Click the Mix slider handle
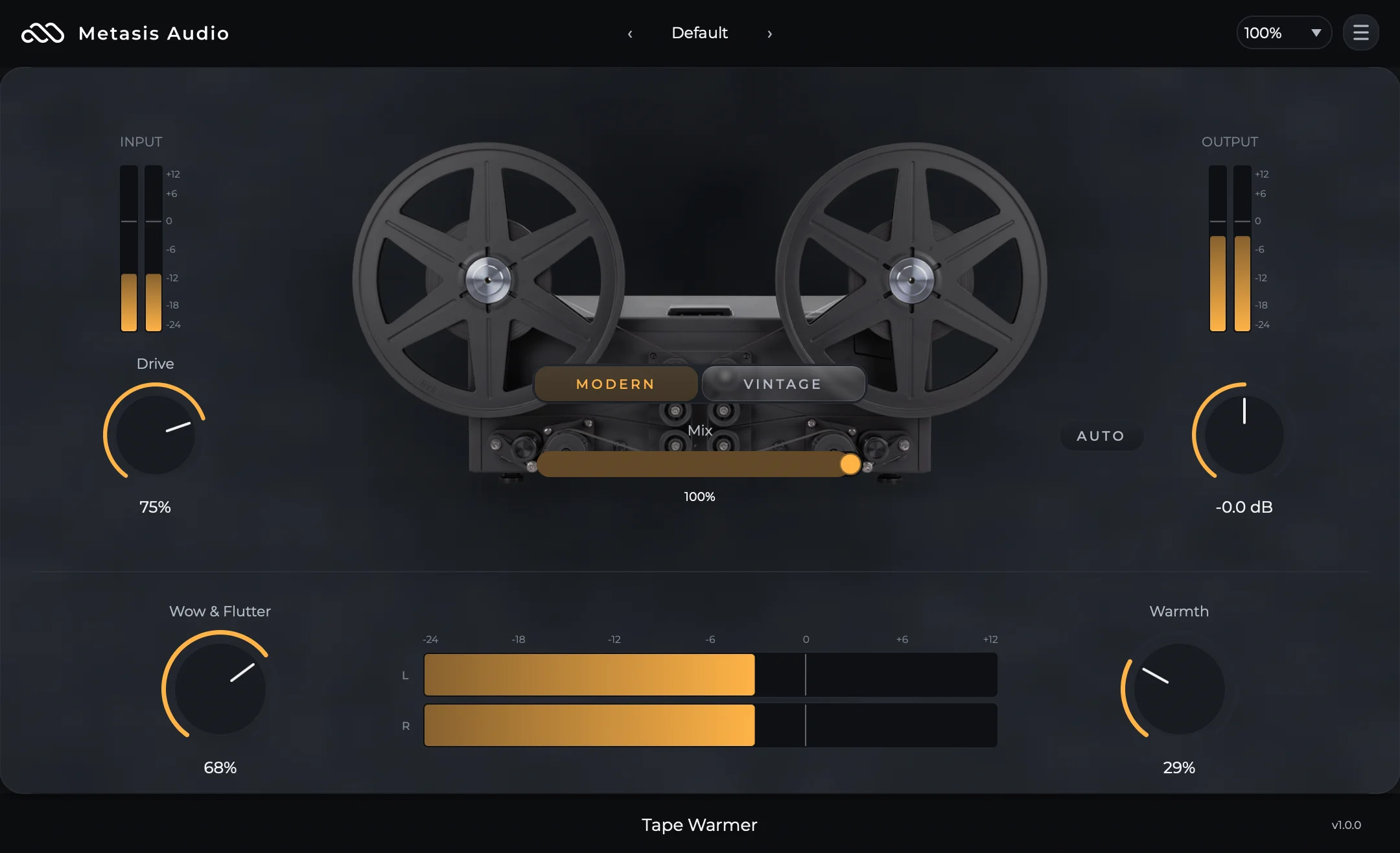The height and width of the screenshot is (853, 1400). (850, 464)
